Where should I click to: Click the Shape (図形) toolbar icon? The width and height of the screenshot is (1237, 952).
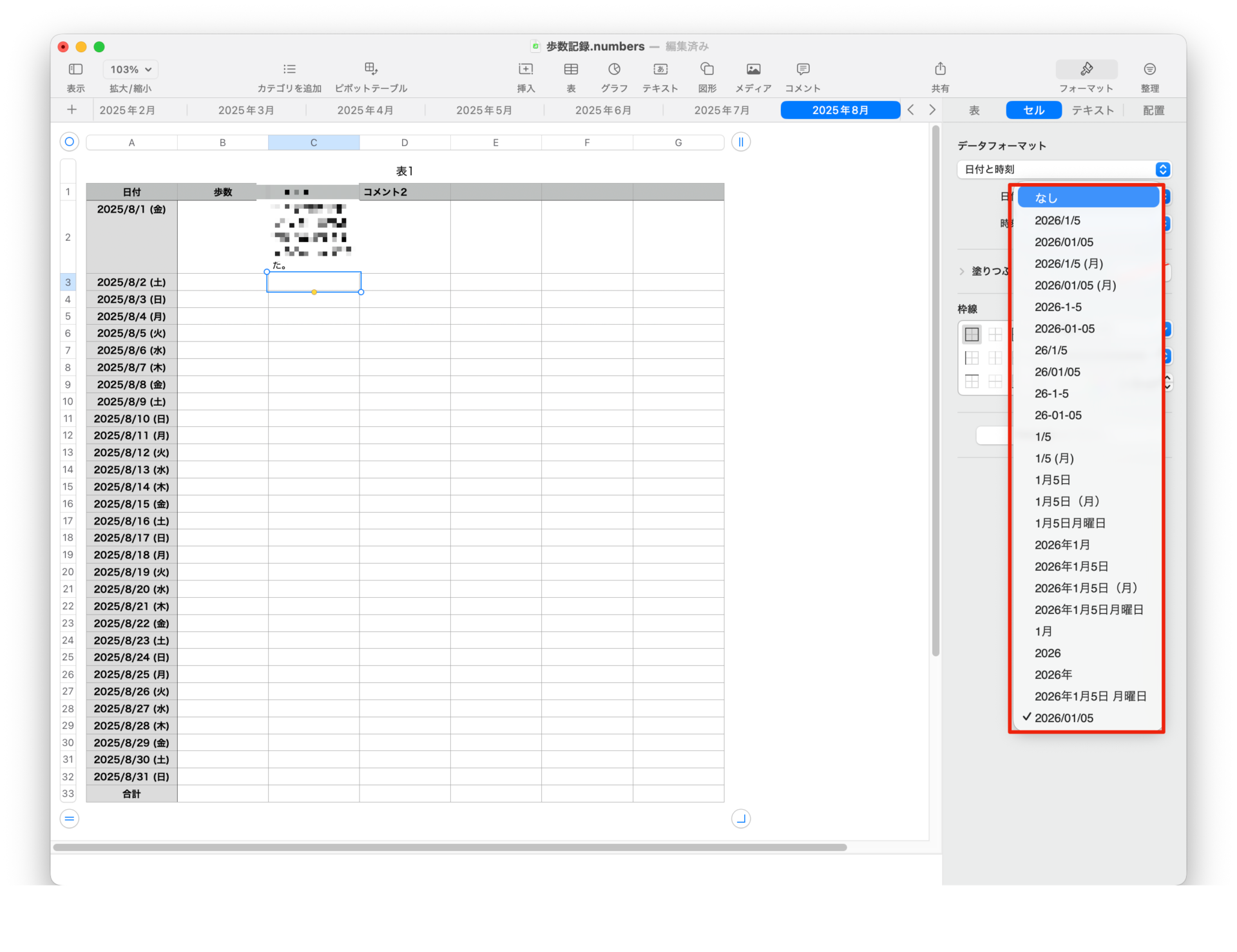point(707,69)
